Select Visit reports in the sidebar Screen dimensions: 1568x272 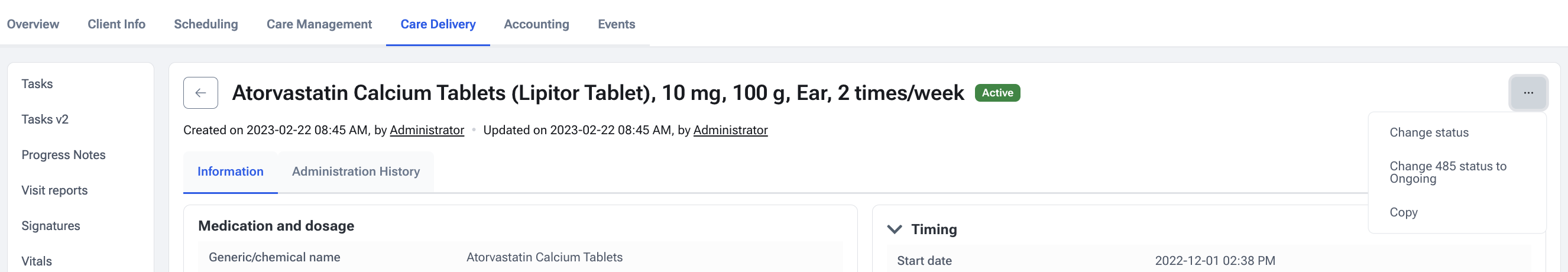54,190
